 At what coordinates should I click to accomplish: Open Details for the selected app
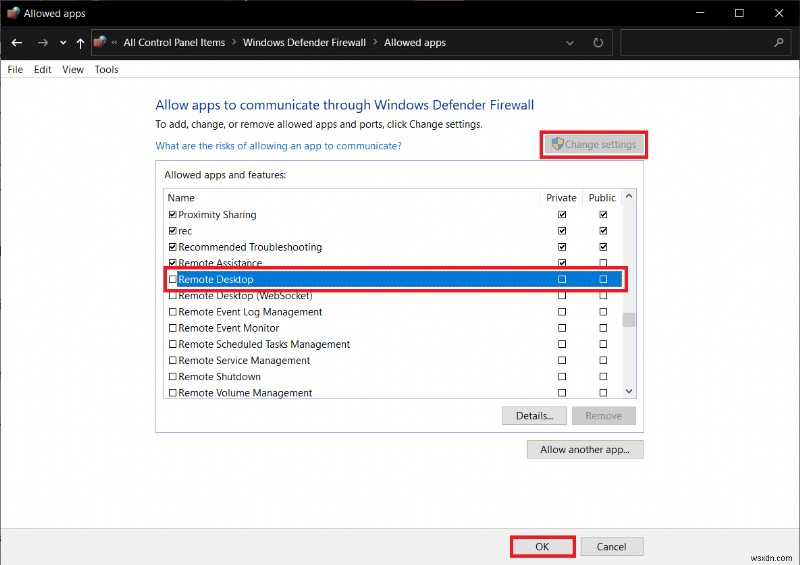click(x=534, y=416)
